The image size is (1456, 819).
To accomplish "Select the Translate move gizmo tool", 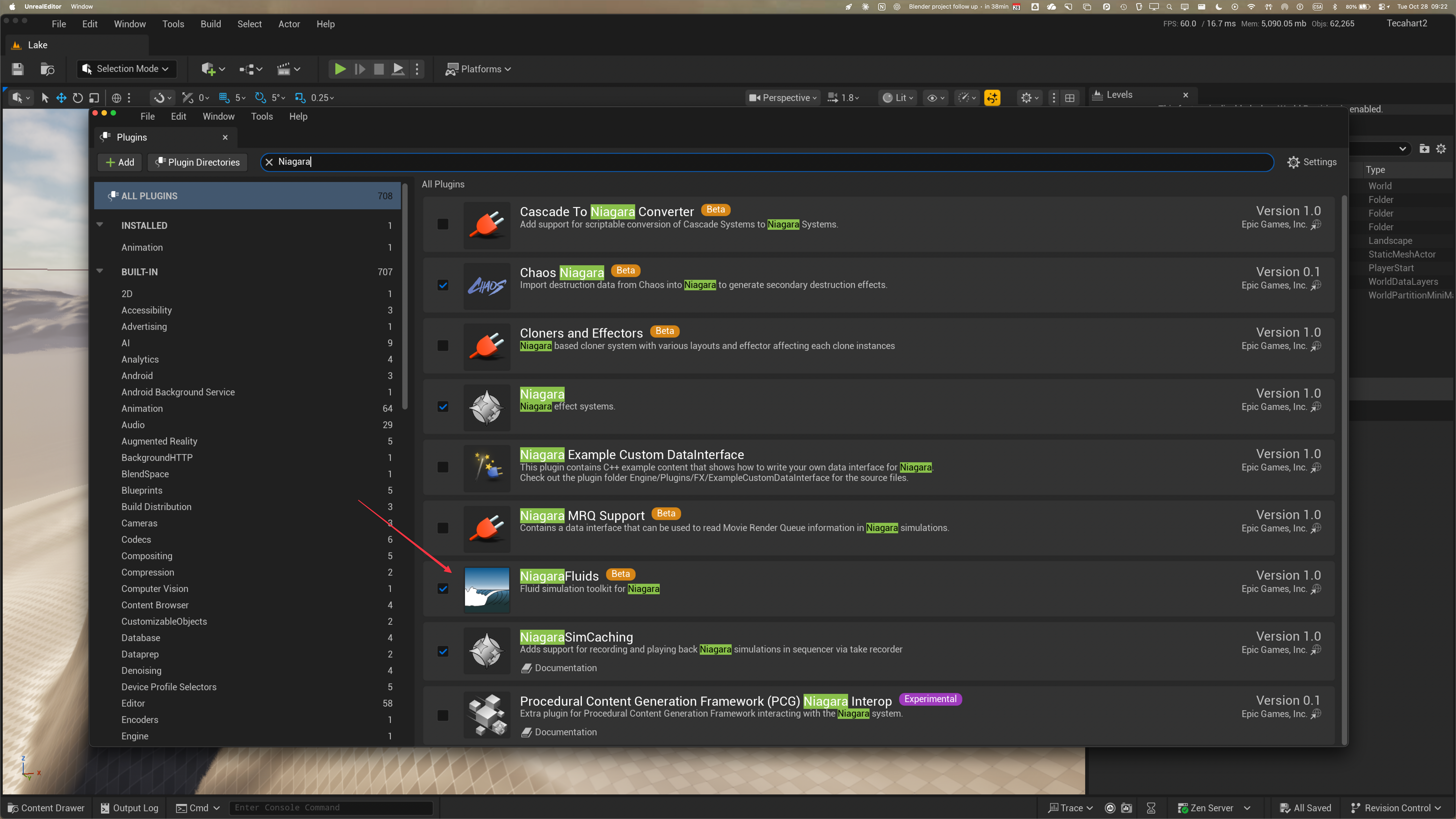I will click(61, 98).
